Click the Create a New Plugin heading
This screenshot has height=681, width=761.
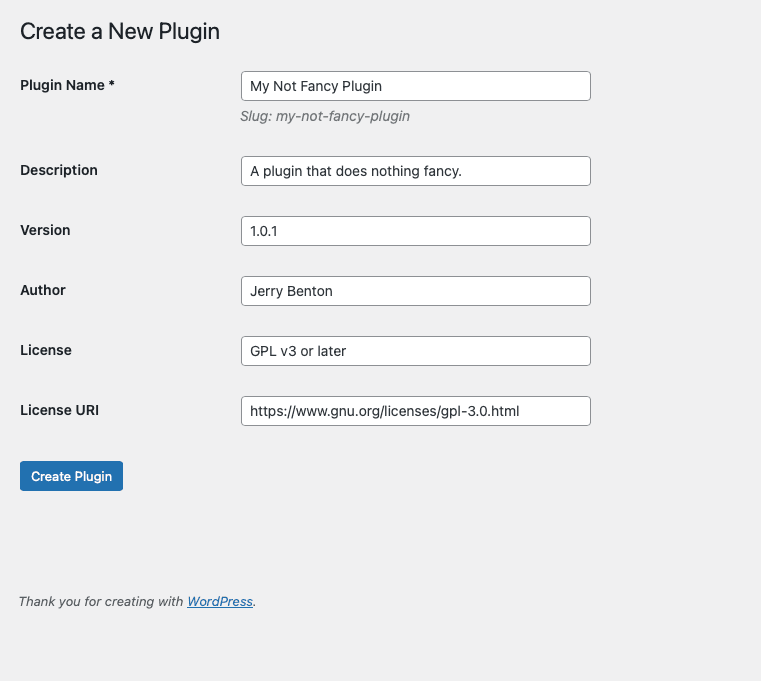120,31
